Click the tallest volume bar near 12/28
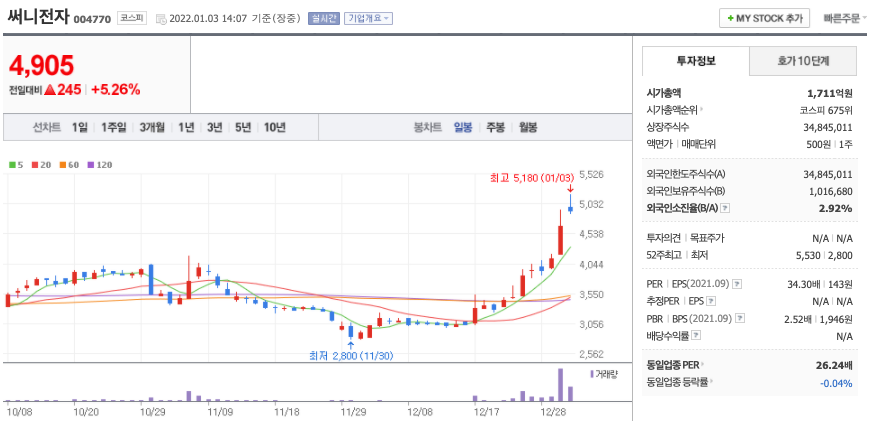Screen dimensions: 872x421 pyautogui.click(x=561, y=384)
